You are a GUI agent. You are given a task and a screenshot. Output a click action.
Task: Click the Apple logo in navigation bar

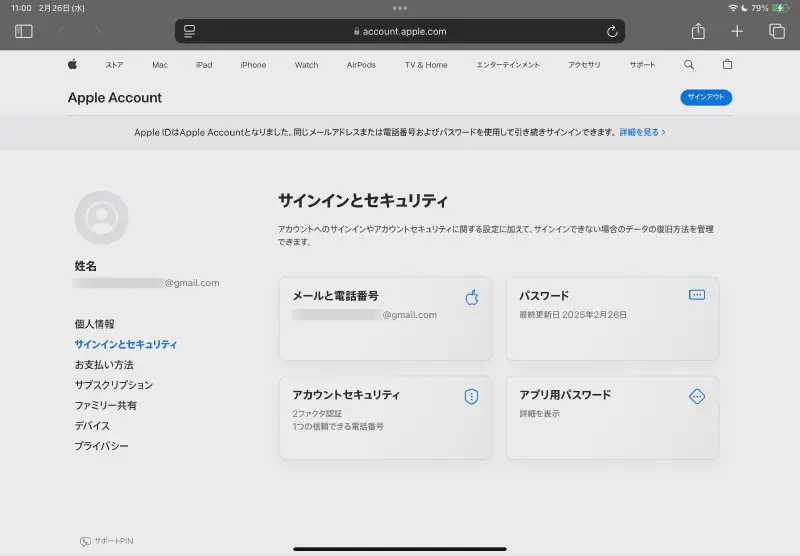coord(72,65)
